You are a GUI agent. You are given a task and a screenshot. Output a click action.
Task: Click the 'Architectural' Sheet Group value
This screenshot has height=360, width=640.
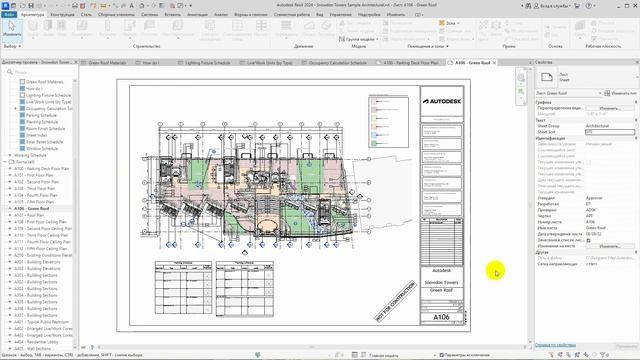pos(597,126)
